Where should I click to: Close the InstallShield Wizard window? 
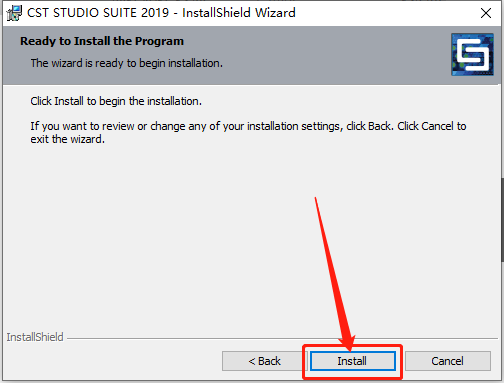(x=486, y=13)
